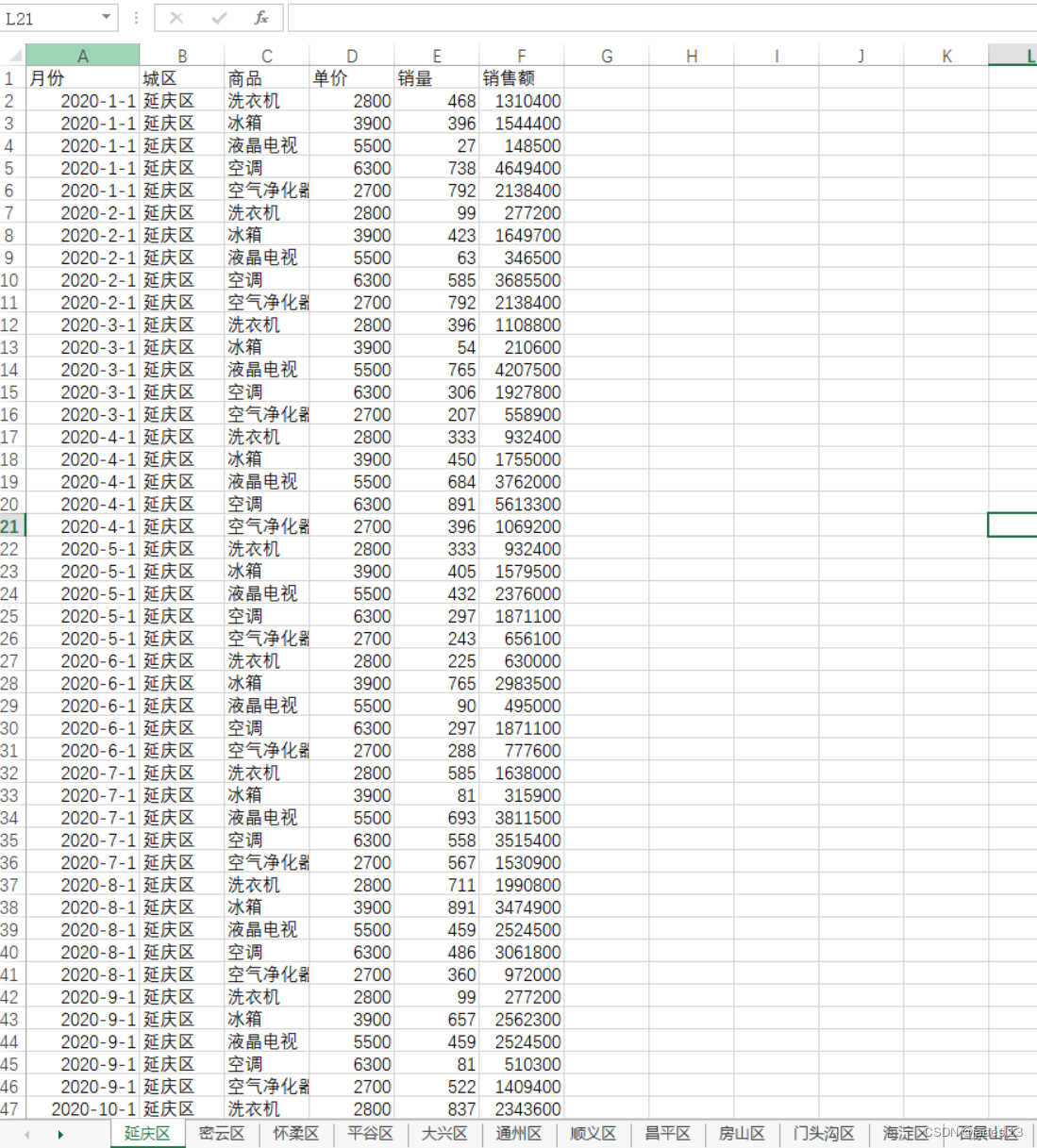This screenshot has height=1148, width=1037.
Task: Click the next-sheet navigation arrow
Action: [x=59, y=1133]
